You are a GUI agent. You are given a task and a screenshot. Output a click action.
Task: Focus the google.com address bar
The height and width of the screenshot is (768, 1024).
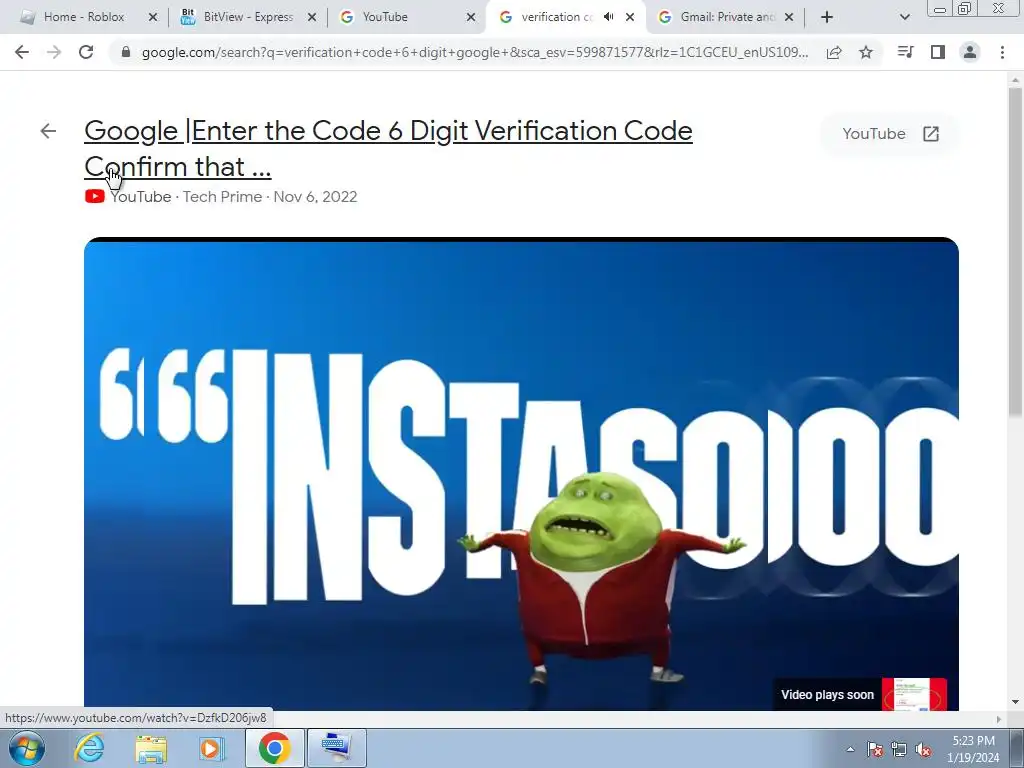[475, 52]
